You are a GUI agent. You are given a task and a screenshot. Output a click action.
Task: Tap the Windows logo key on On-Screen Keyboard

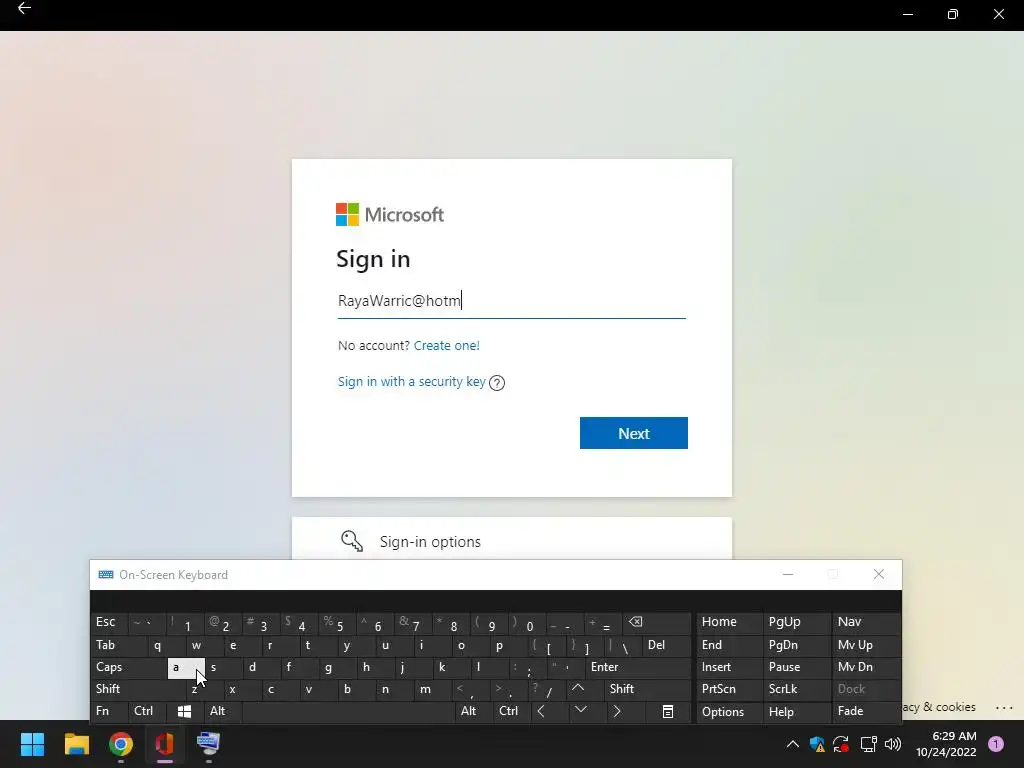point(185,711)
